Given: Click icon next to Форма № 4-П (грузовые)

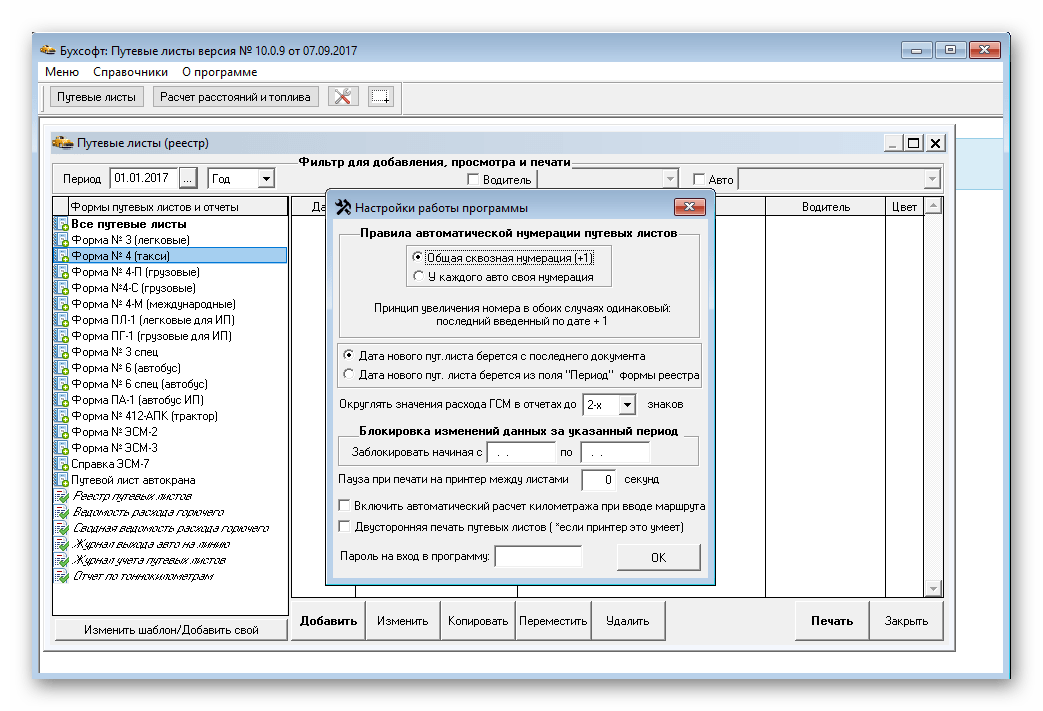Looking at the screenshot, I should (61, 272).
